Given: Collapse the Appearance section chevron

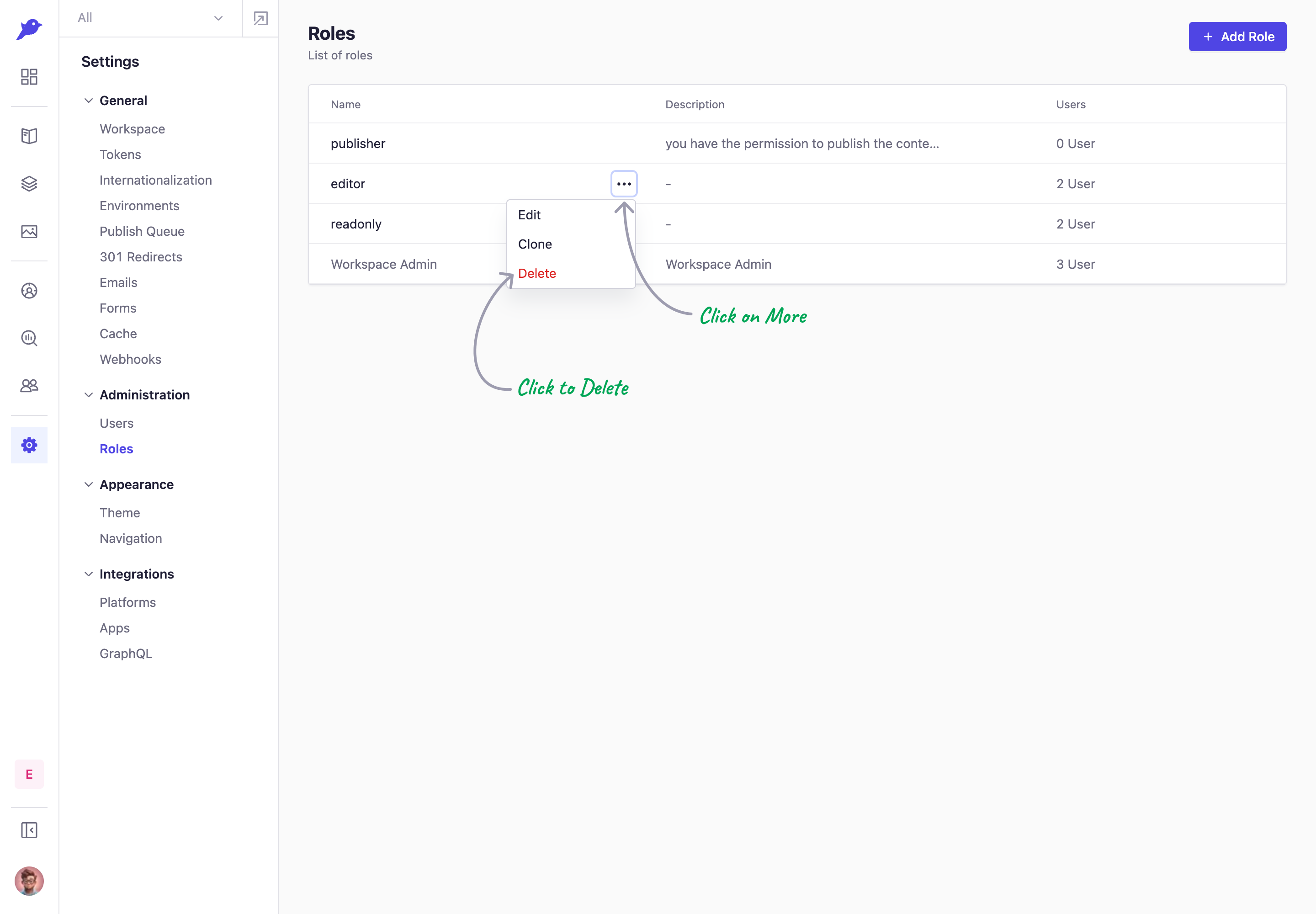Looking at the screenshot, I should click(x=89, y=484).
